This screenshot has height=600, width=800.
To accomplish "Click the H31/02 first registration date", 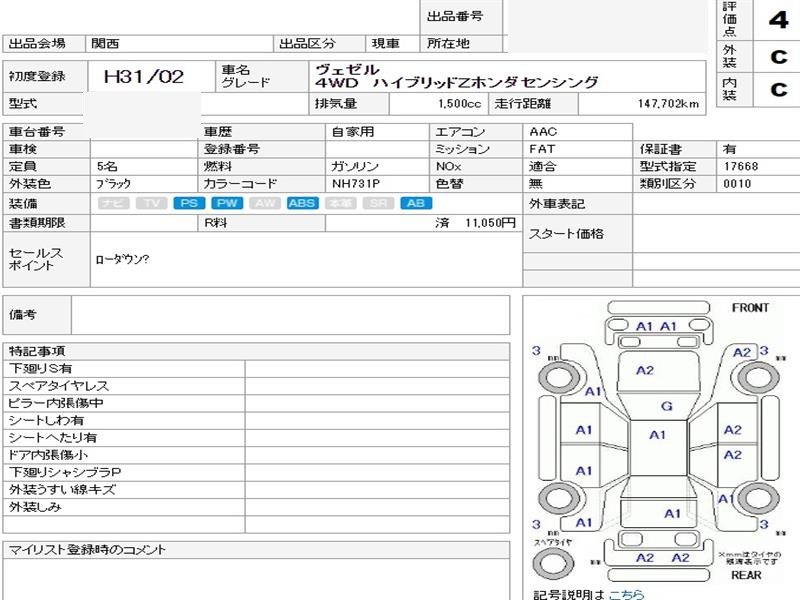I will (x=143, y=77).
